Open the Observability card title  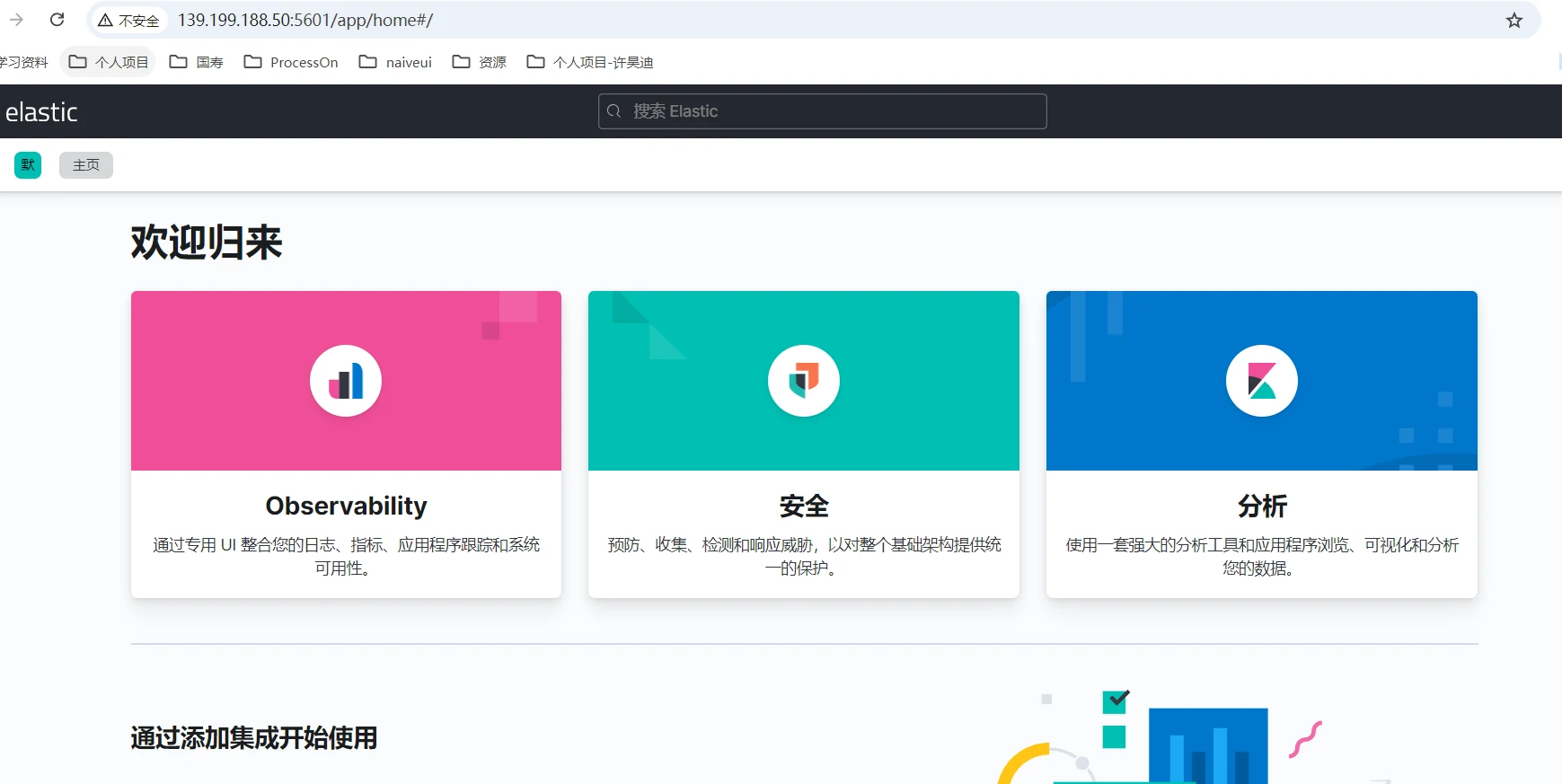point(346,506)
